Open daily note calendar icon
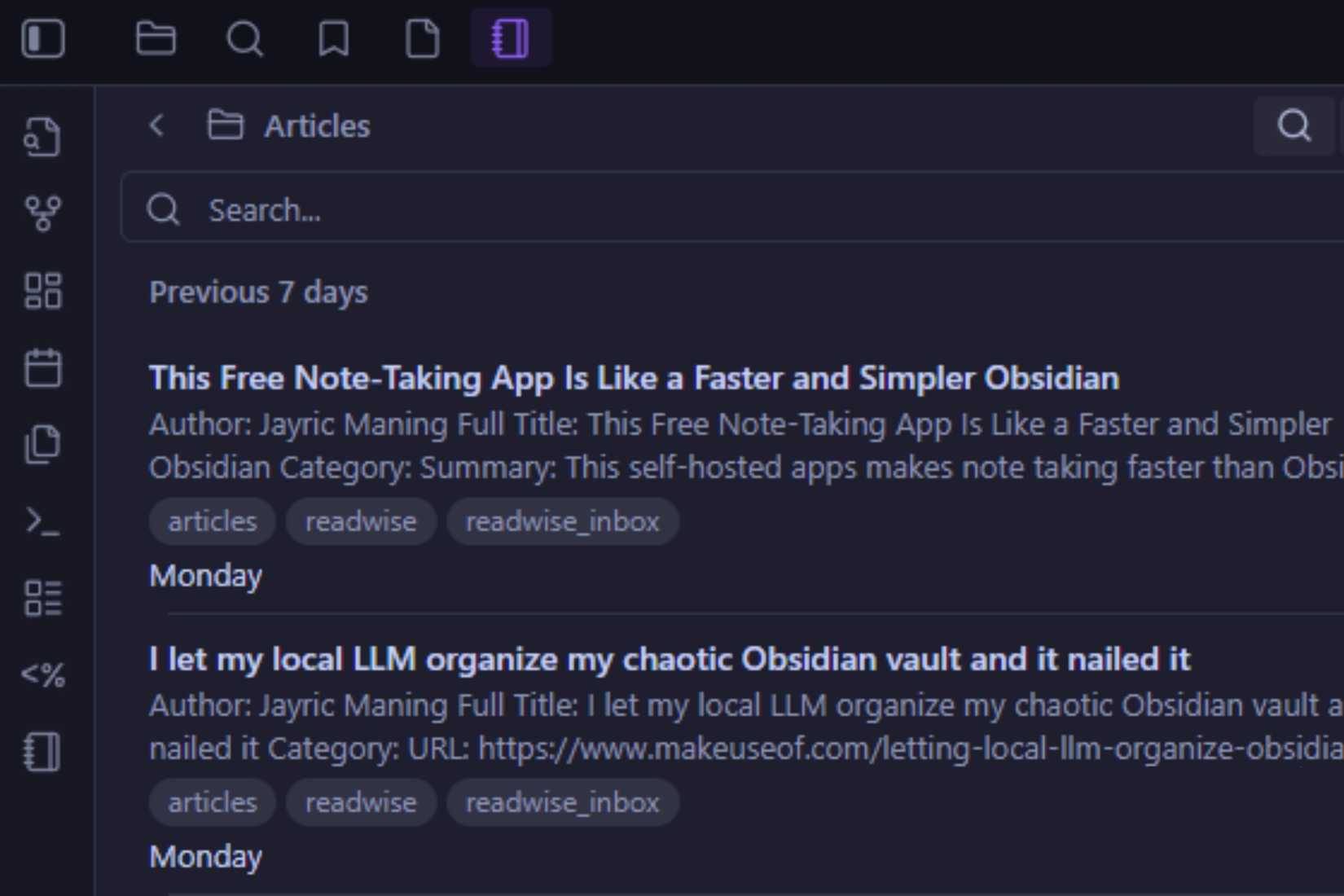This screenshot has width=1344, height=896. point(42,367)
